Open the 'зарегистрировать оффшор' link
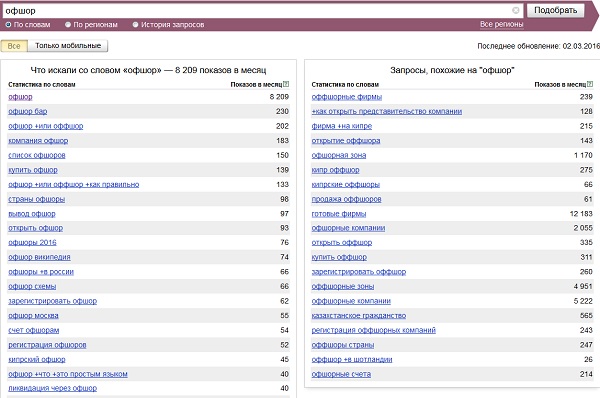 tap(359, 272)
